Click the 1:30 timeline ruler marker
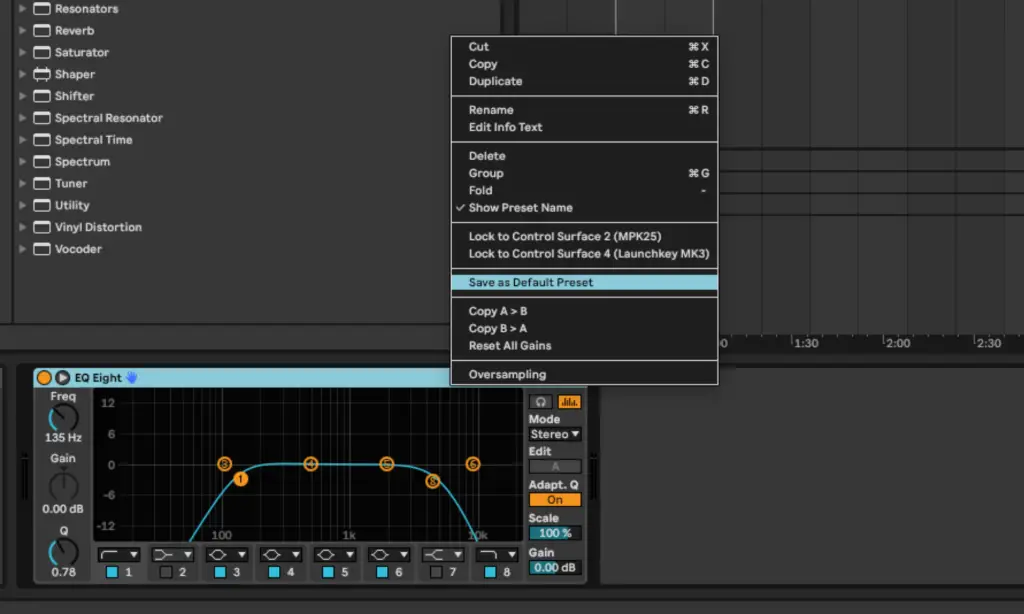Screen dimensions: 1024x614 tap(806, 344)
